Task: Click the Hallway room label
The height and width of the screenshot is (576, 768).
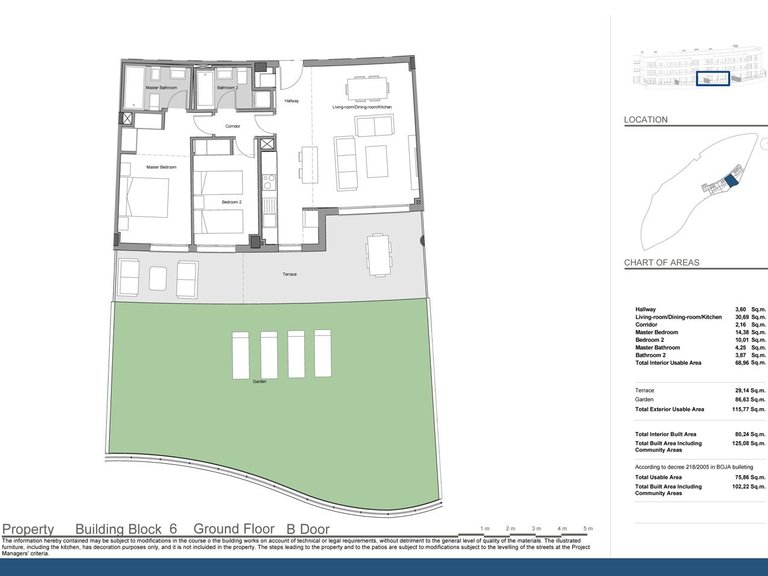Action: click(291, 101)
